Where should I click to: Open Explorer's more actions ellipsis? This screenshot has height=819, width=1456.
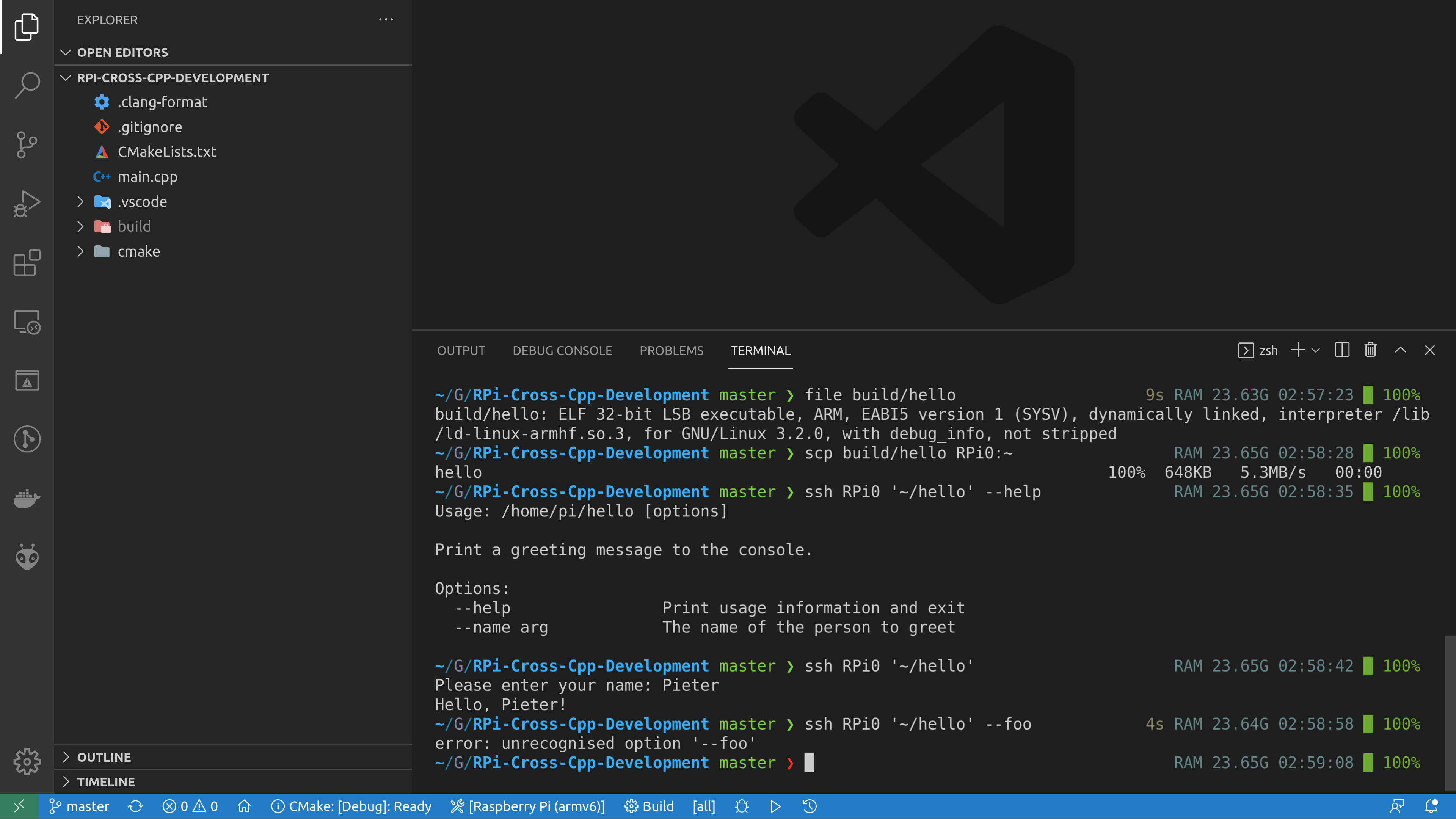pyautogui.click(x=386, y=20)
